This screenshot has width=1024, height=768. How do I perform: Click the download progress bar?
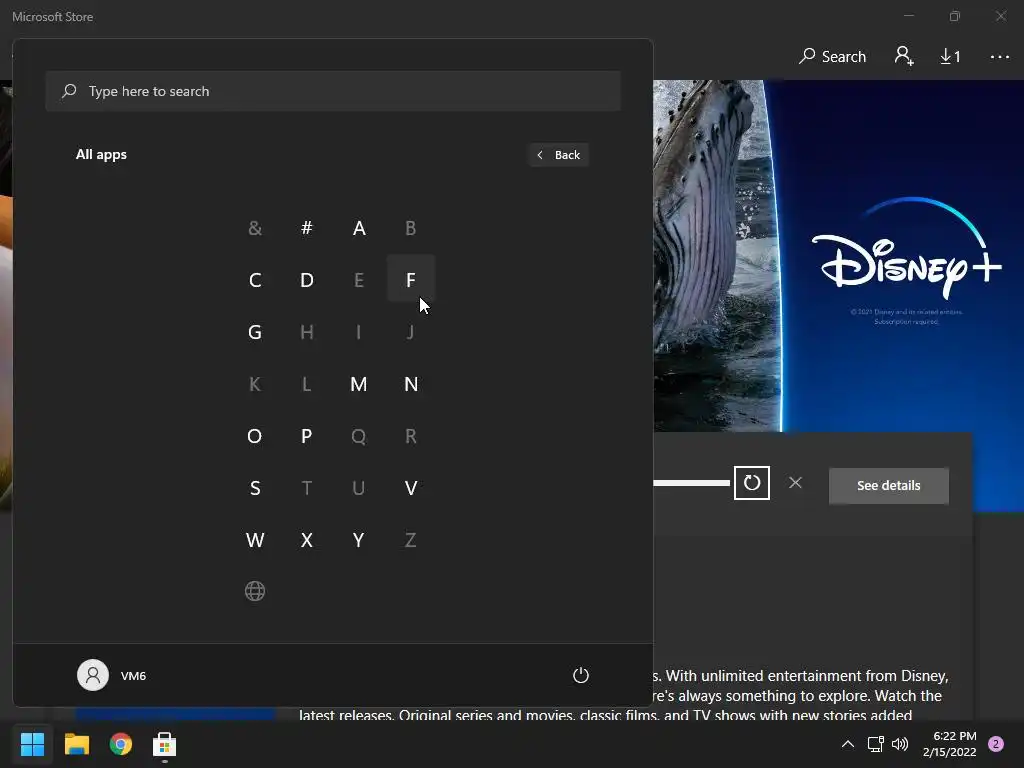[692, 483]
